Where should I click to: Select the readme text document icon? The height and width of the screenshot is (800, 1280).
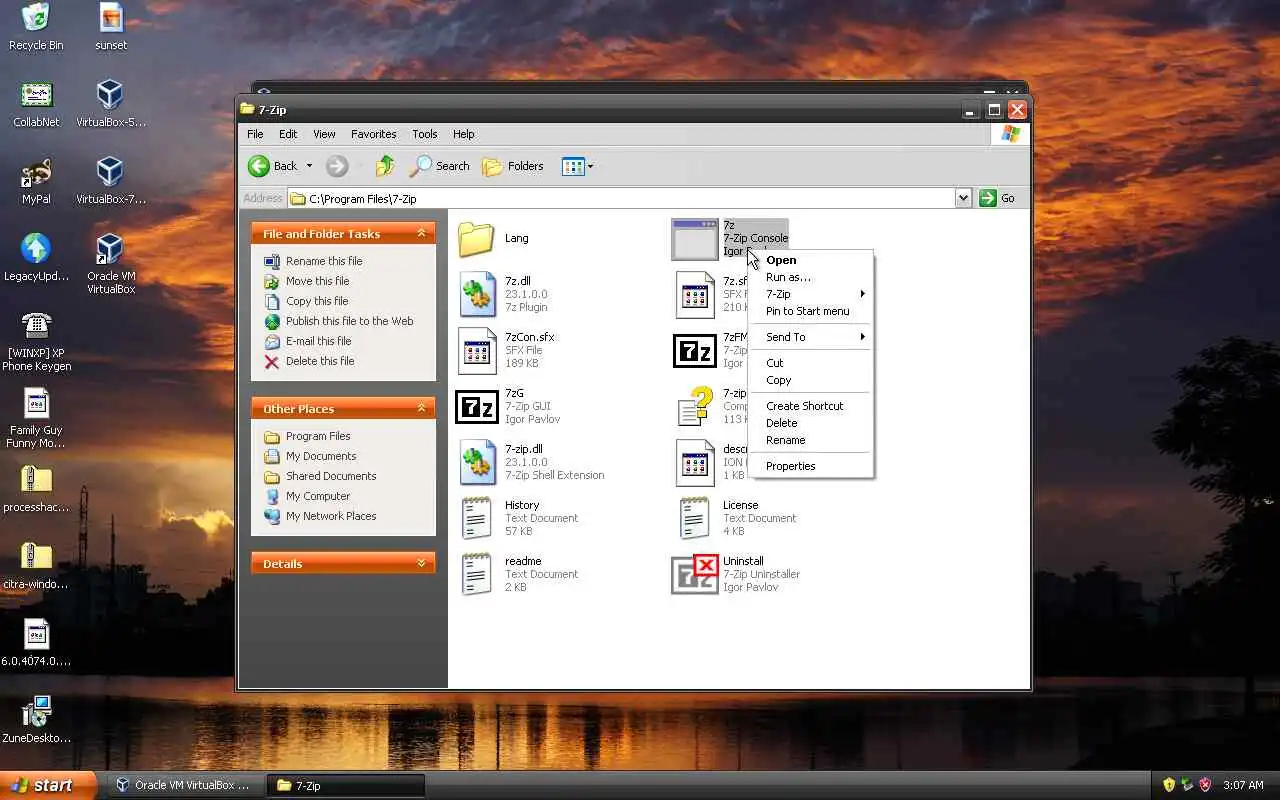pyautogui.click(x=477, y=574)
